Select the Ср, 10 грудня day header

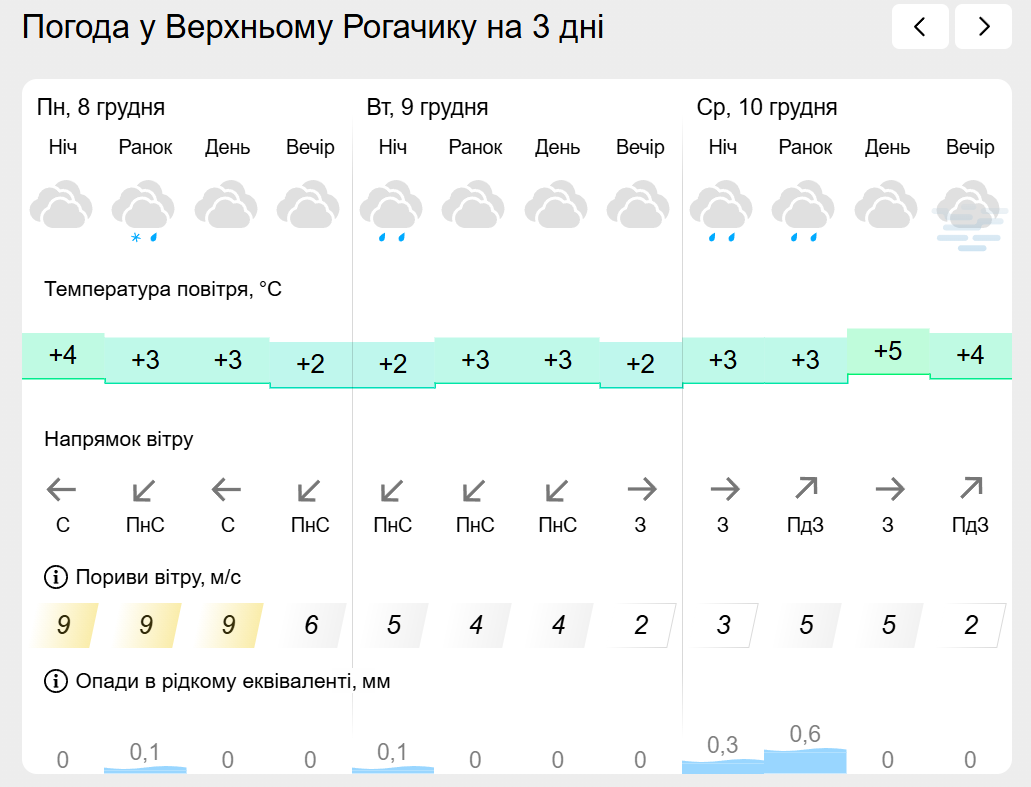767,108
